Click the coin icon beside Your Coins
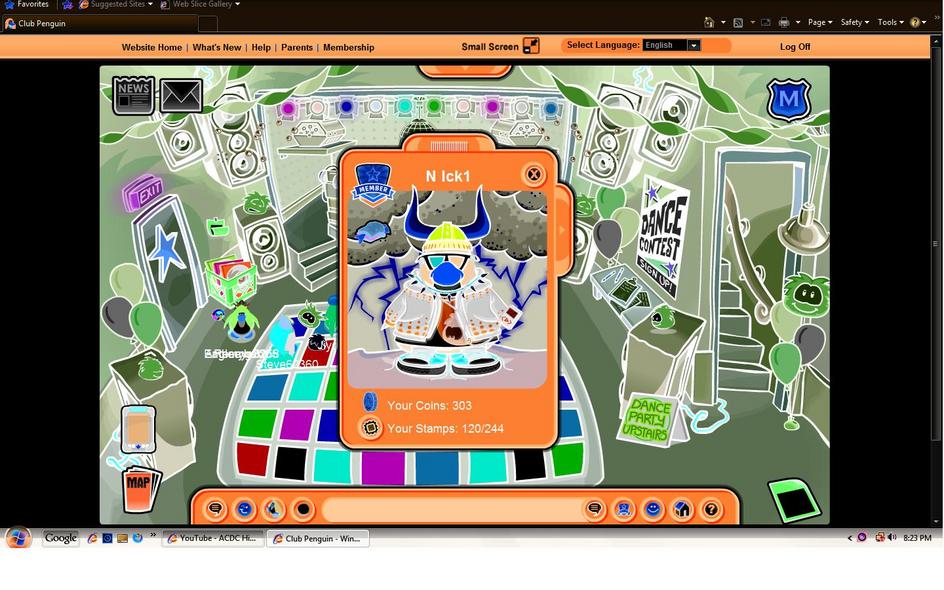Screen dimensions: 944x590 pos(370,402)
